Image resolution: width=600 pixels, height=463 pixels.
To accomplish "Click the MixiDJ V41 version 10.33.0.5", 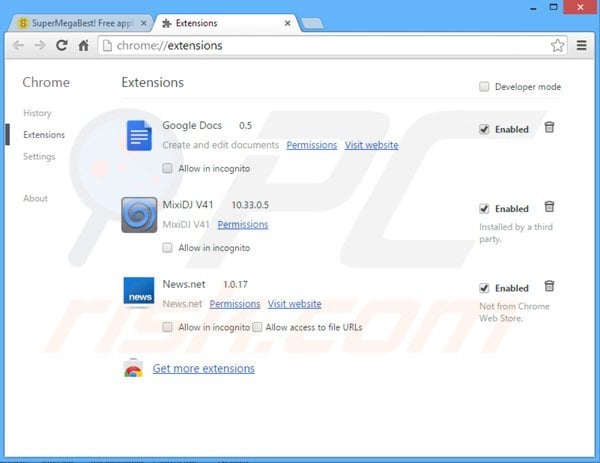I will (250, 205).
